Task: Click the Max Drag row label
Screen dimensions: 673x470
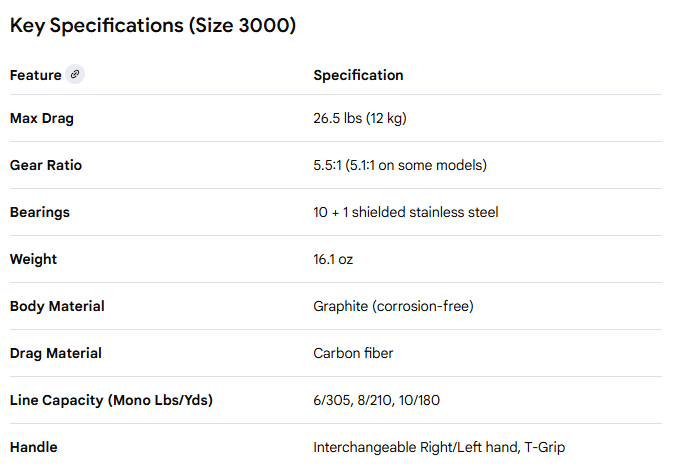Action: coord(42,119)
